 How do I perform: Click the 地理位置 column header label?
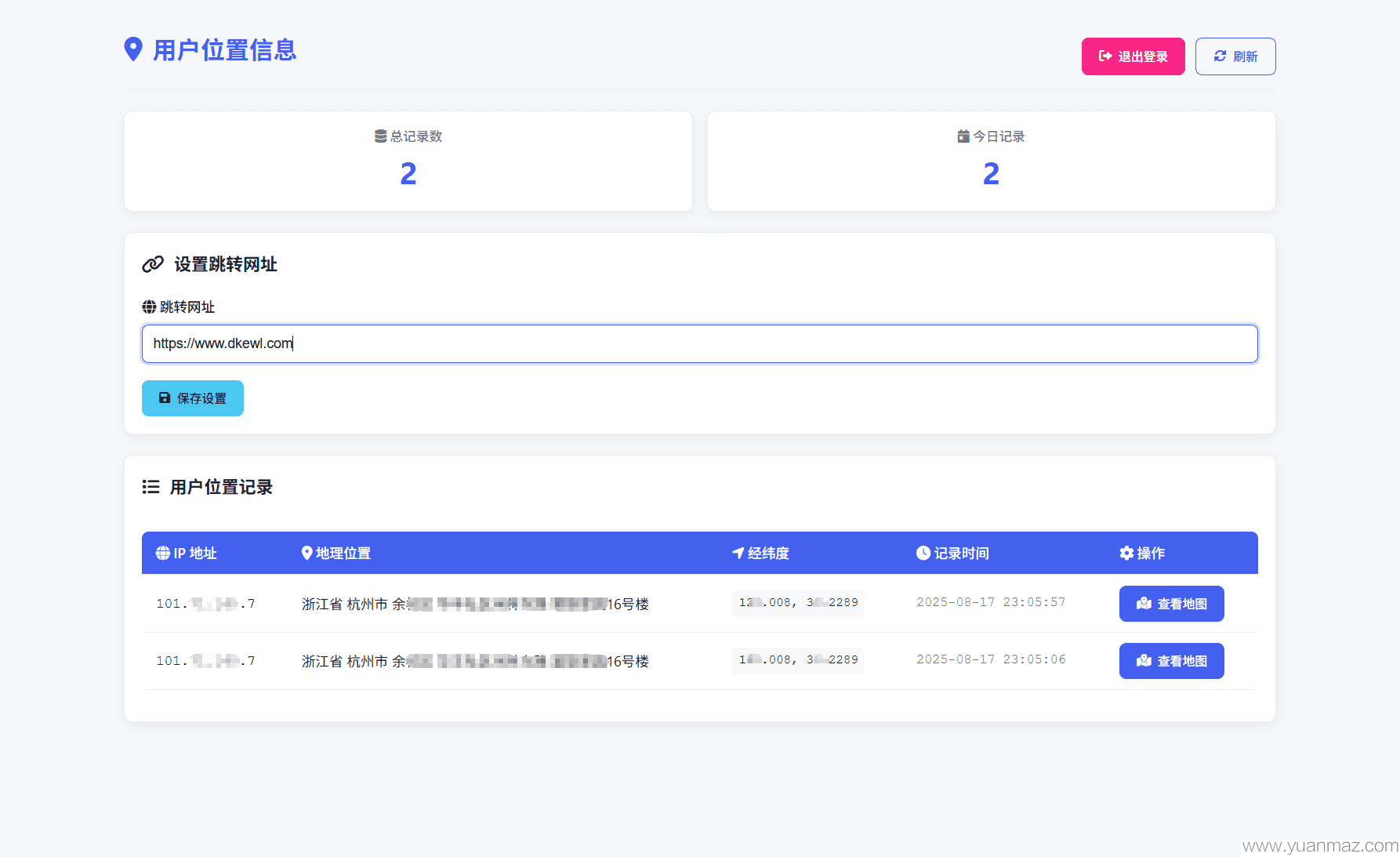[x=343, y=553]
